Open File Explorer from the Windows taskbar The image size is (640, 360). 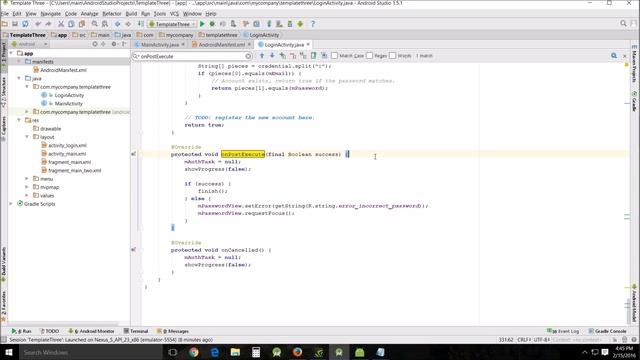point(235,352)
